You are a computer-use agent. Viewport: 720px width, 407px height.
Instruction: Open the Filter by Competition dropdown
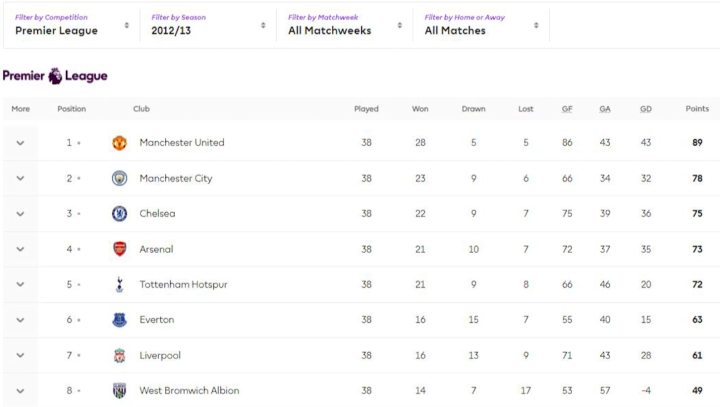coord(72,25)
